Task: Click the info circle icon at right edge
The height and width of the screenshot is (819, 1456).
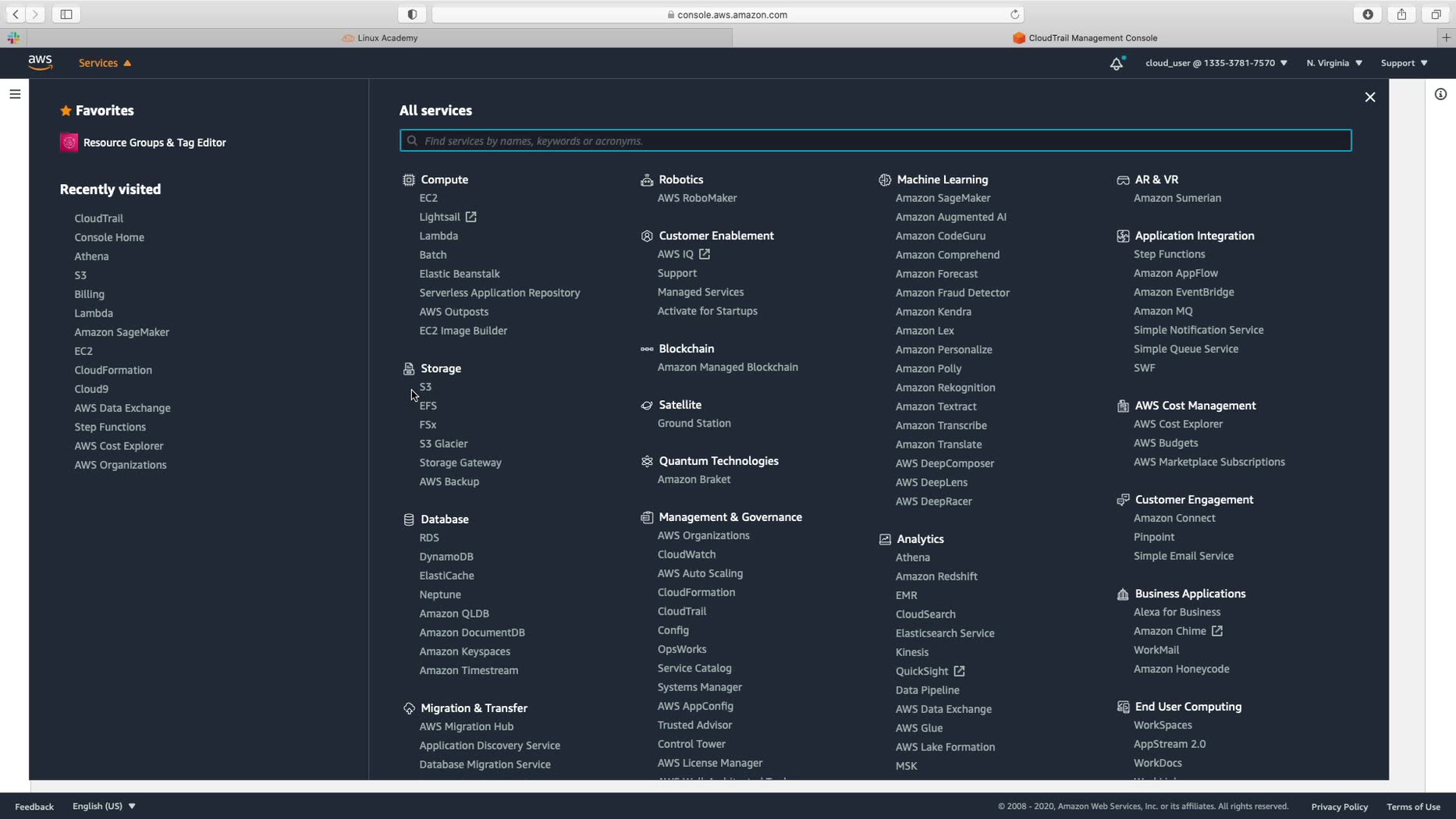Action: (x=1440, y=94)
